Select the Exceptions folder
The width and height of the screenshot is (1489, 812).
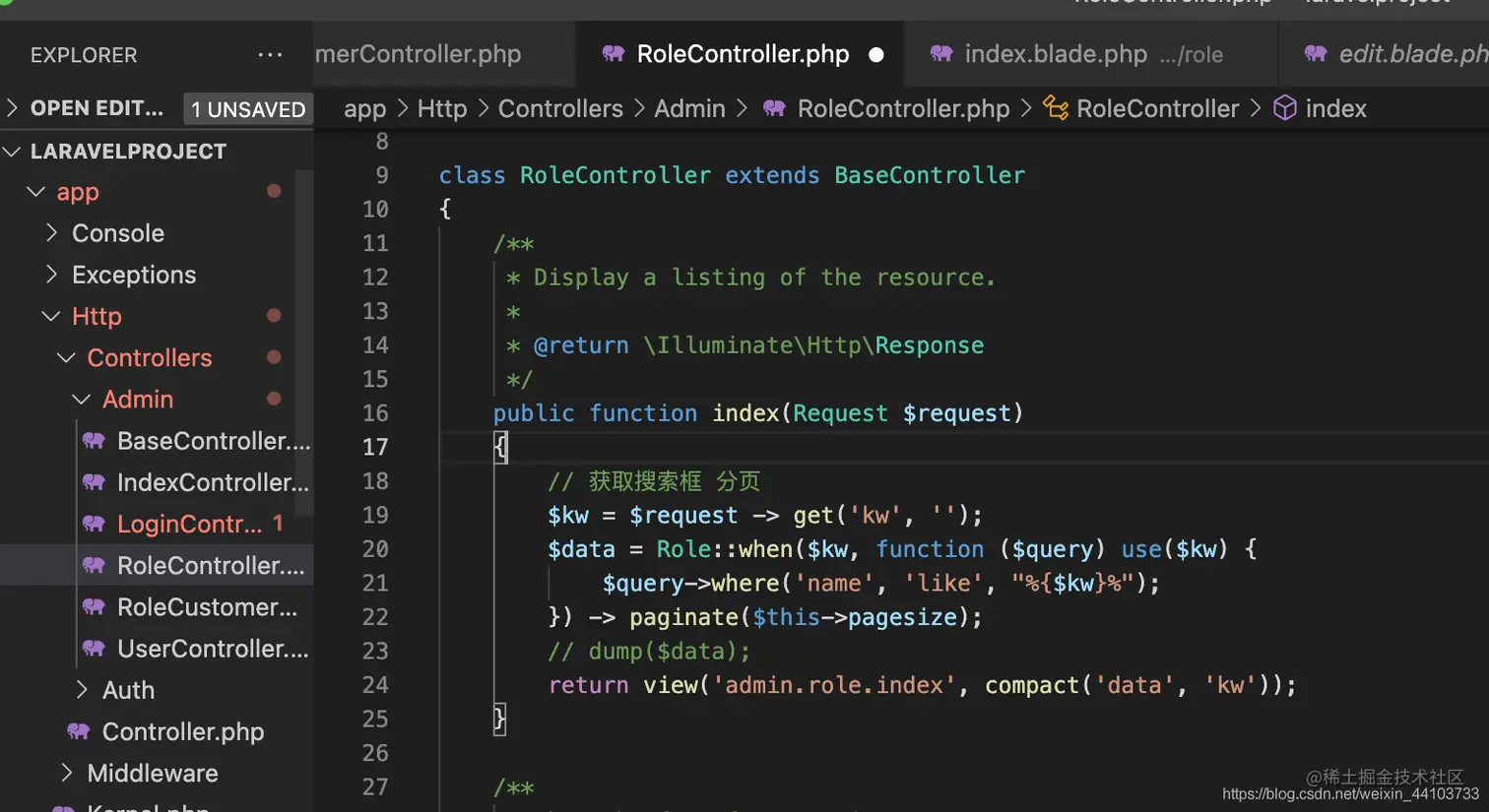[x=157, y=275]
